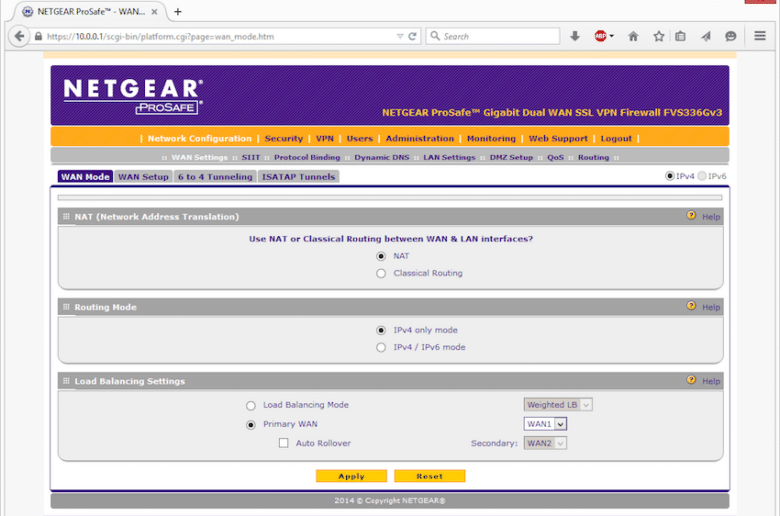Viewport: 780px width, 516px height.
Task: Open a new browser tab with plus
Action: [178, 11]
